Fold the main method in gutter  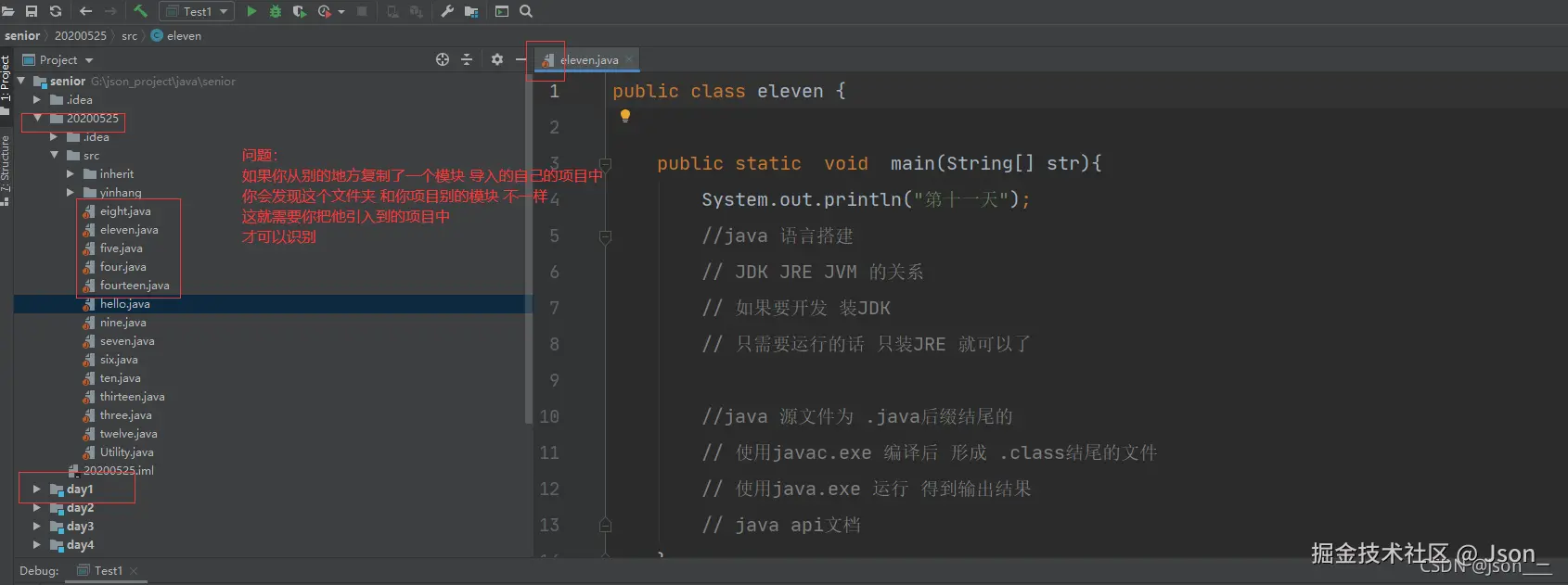pos(605,163)
